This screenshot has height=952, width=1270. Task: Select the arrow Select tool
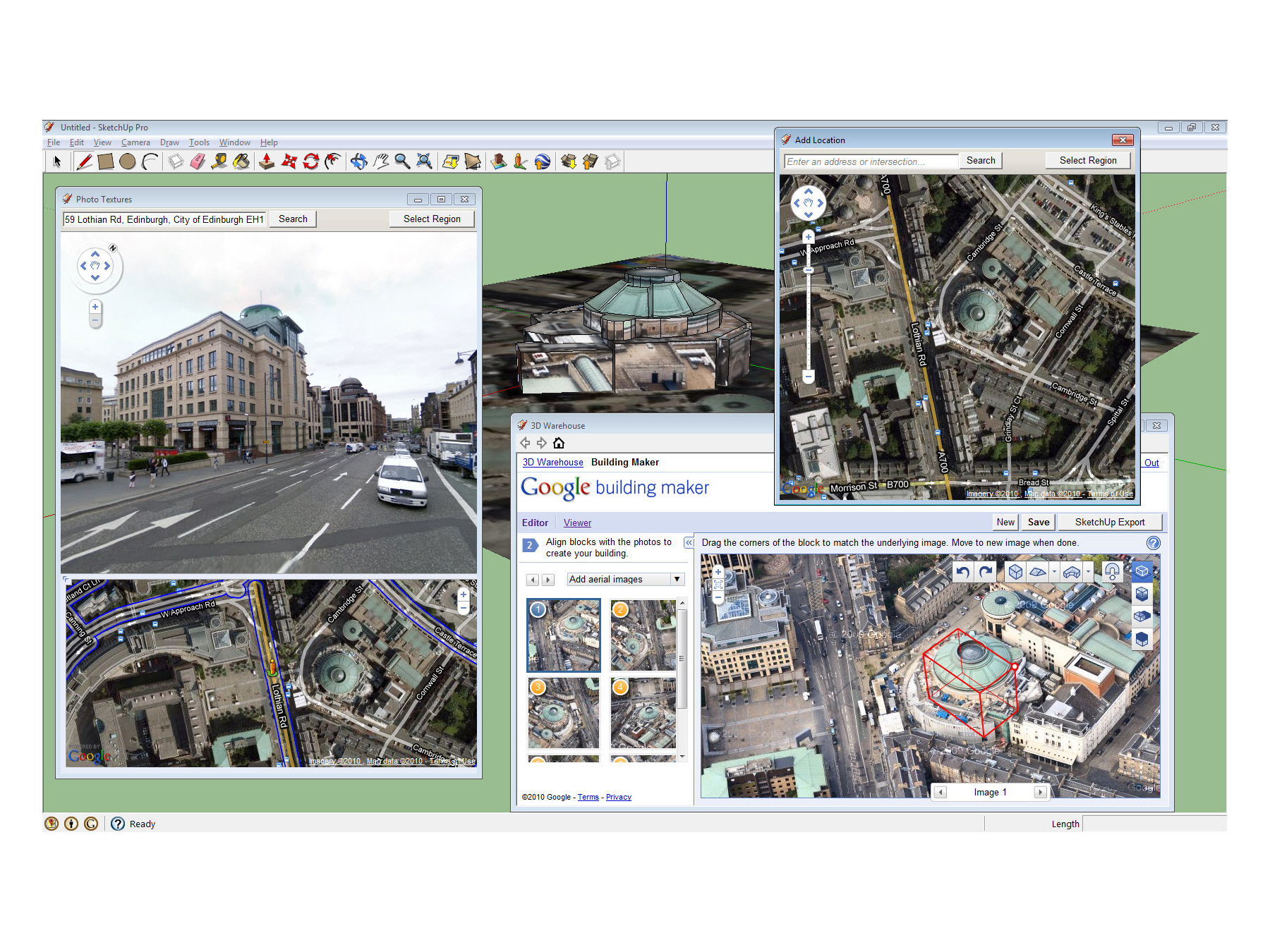click(x=58, y=161)
